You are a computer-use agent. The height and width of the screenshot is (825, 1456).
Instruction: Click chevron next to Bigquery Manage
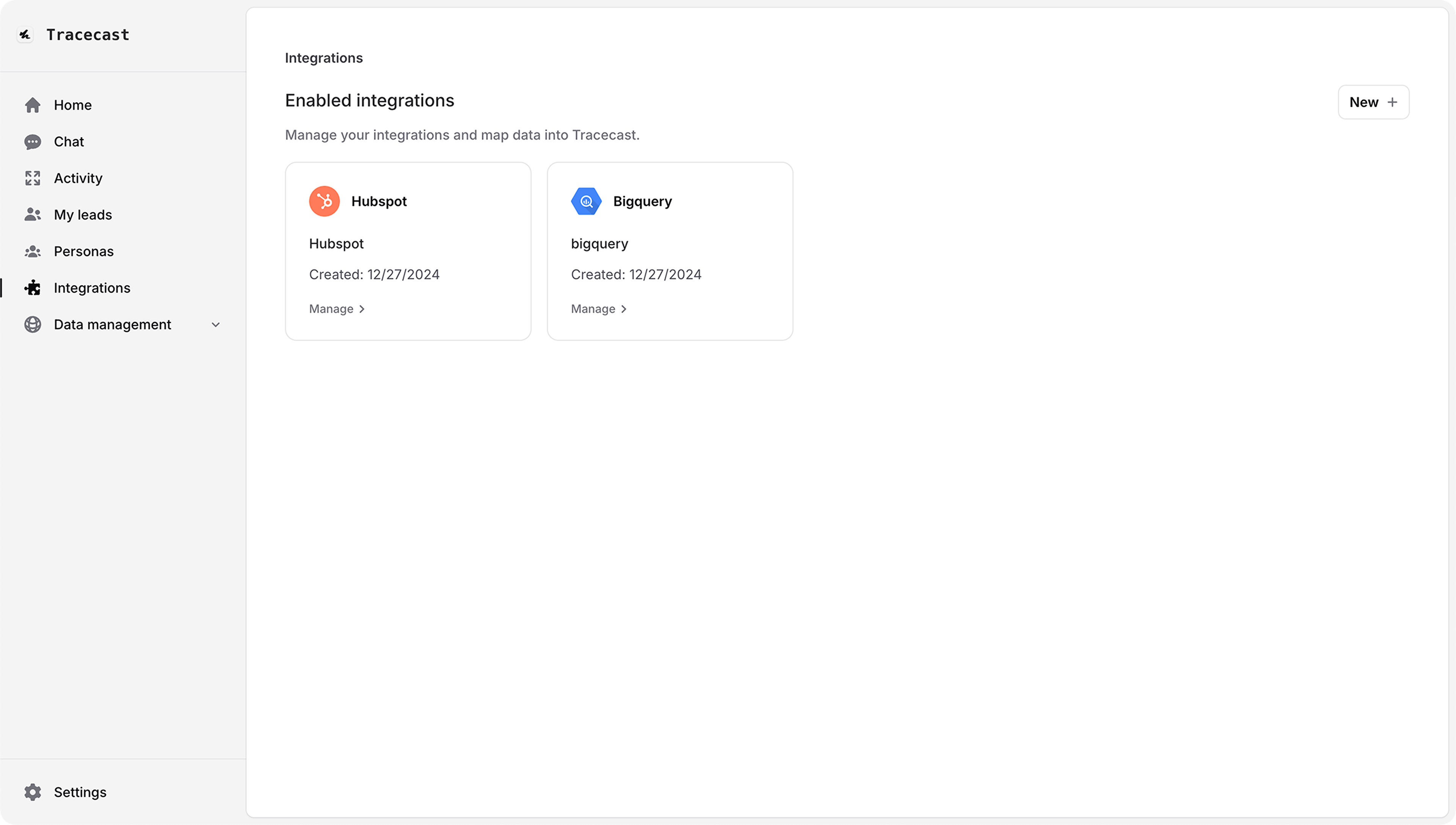pos(623,309)
